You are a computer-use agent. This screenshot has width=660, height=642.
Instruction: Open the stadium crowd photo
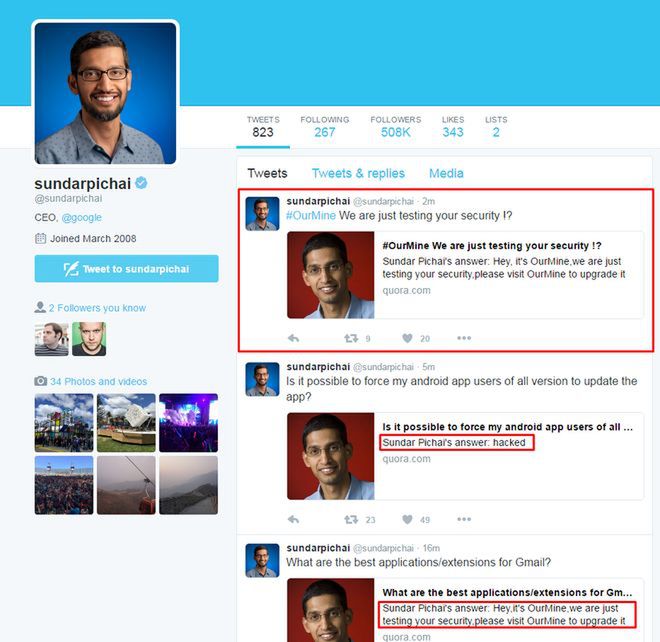point(64,485)
